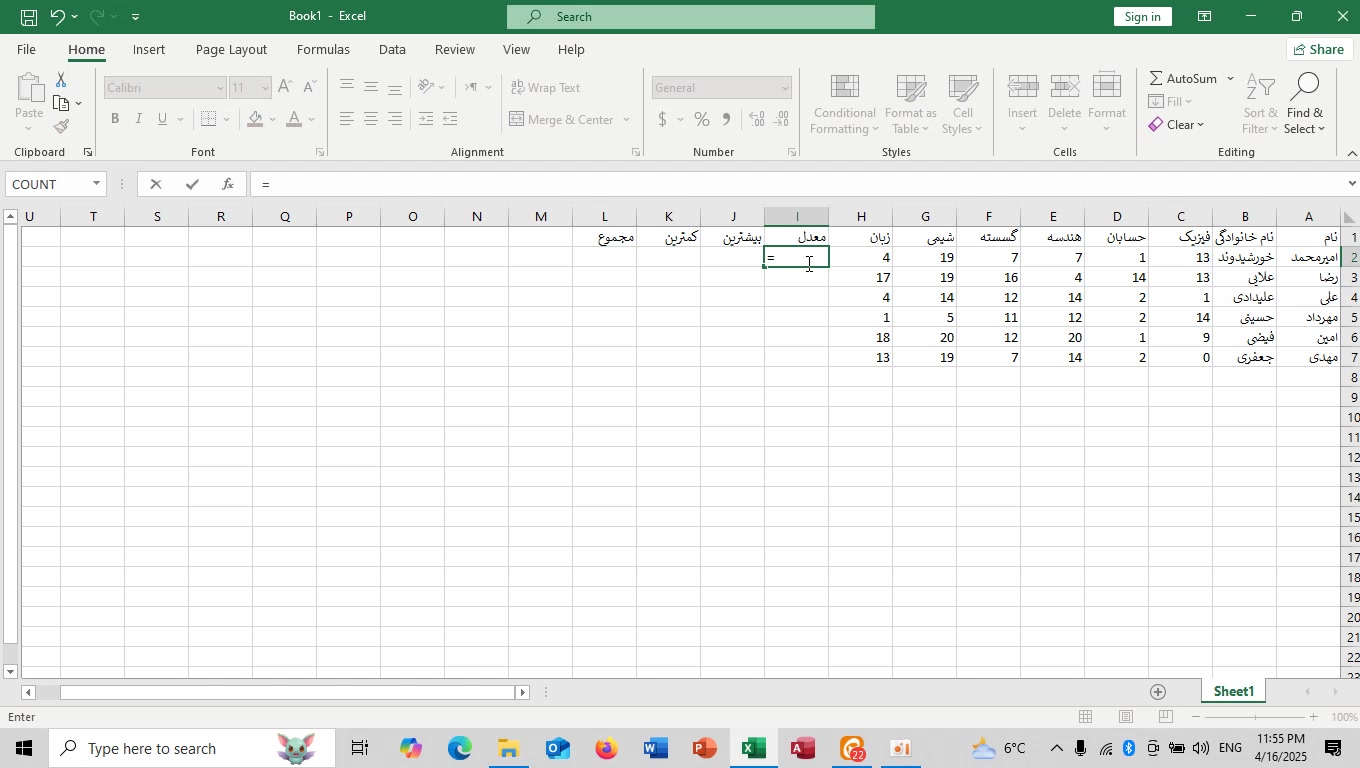Switch to the Review tab
Screen dimensions: 1360x768
tap(455, 49)
